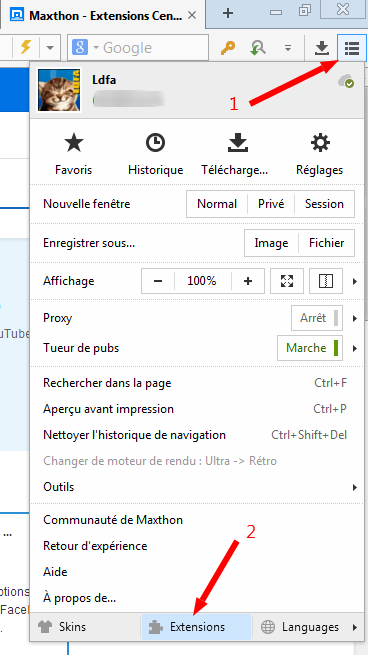368x655 pixels.
Task: Open the Google search engine selector
Action: pos(84,48)
